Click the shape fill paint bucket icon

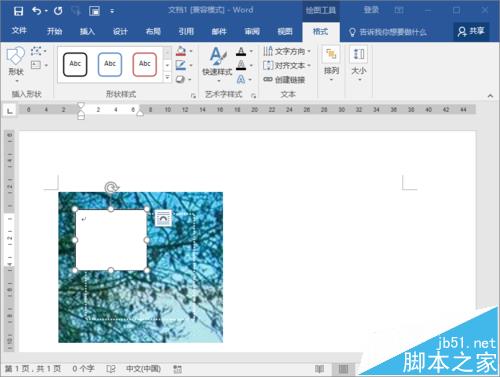coord(181,51)
